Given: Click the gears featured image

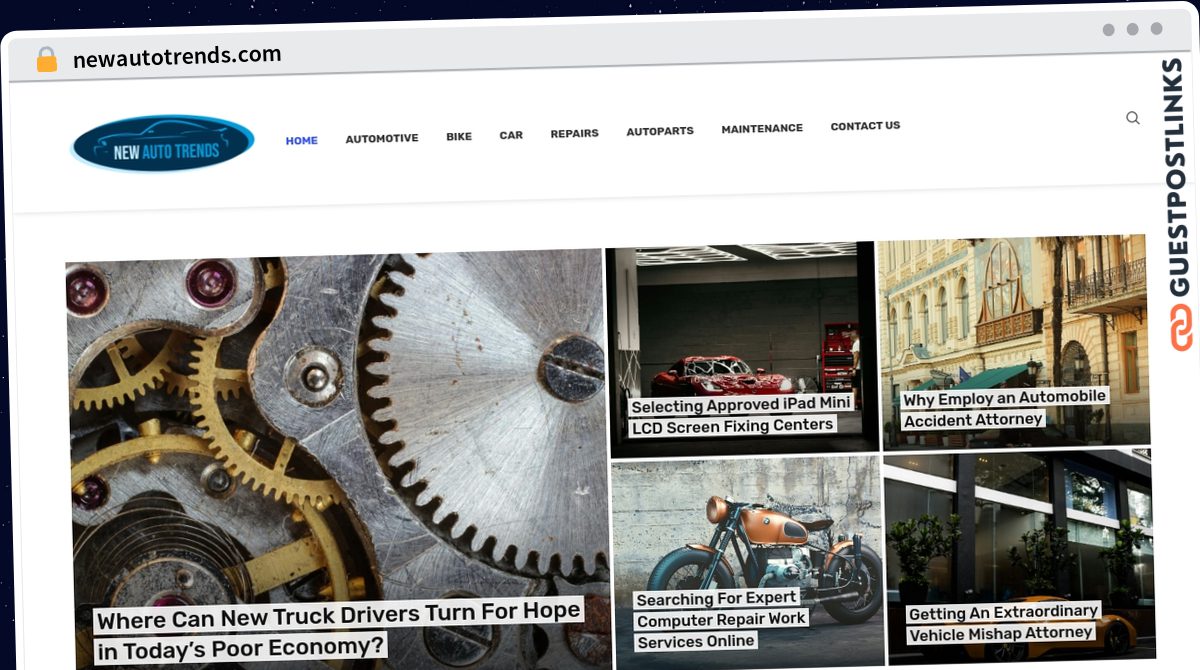Looking at the screenshot, I should pos(338,460).
